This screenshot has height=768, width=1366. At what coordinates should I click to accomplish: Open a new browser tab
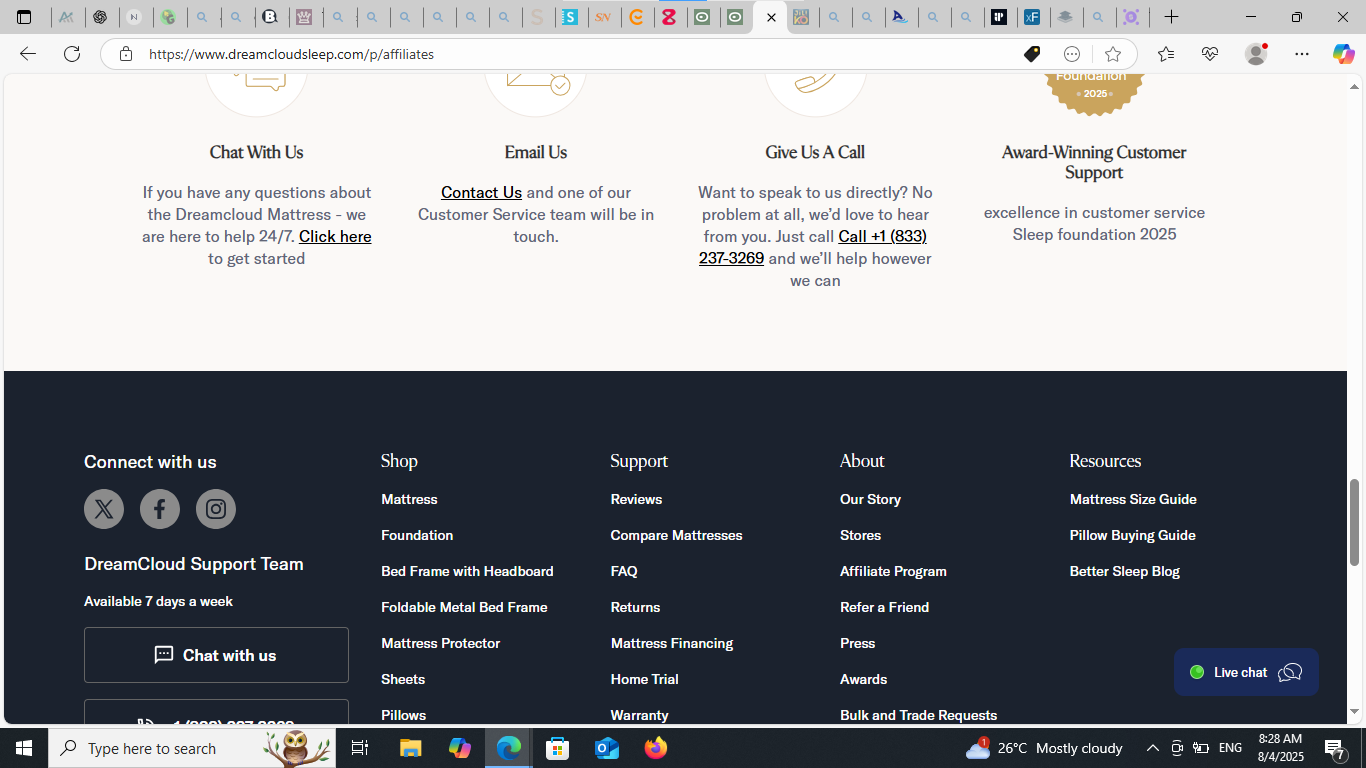tap(1171, 17)
